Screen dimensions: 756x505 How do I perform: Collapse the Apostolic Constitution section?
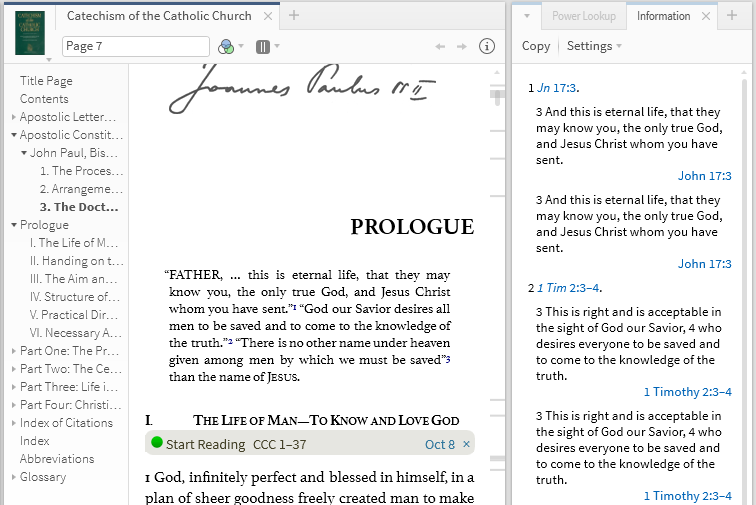click(14, 135)
